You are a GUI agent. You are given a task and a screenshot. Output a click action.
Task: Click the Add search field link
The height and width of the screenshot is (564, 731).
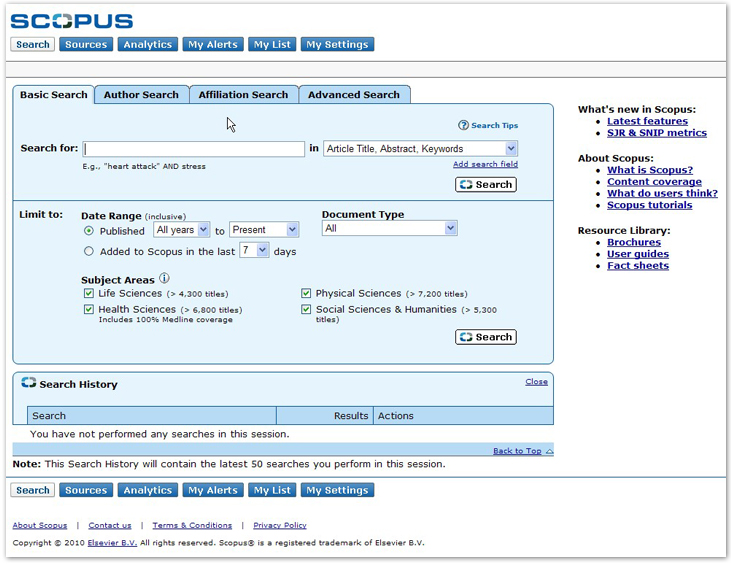point(485,164)
